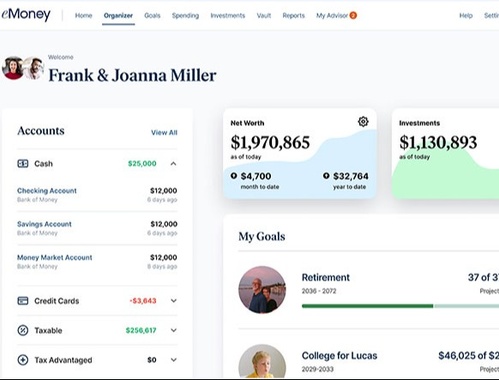Click the Money Market Account $12,000 balance
The image size is (499, 380).
coord(164,257)
